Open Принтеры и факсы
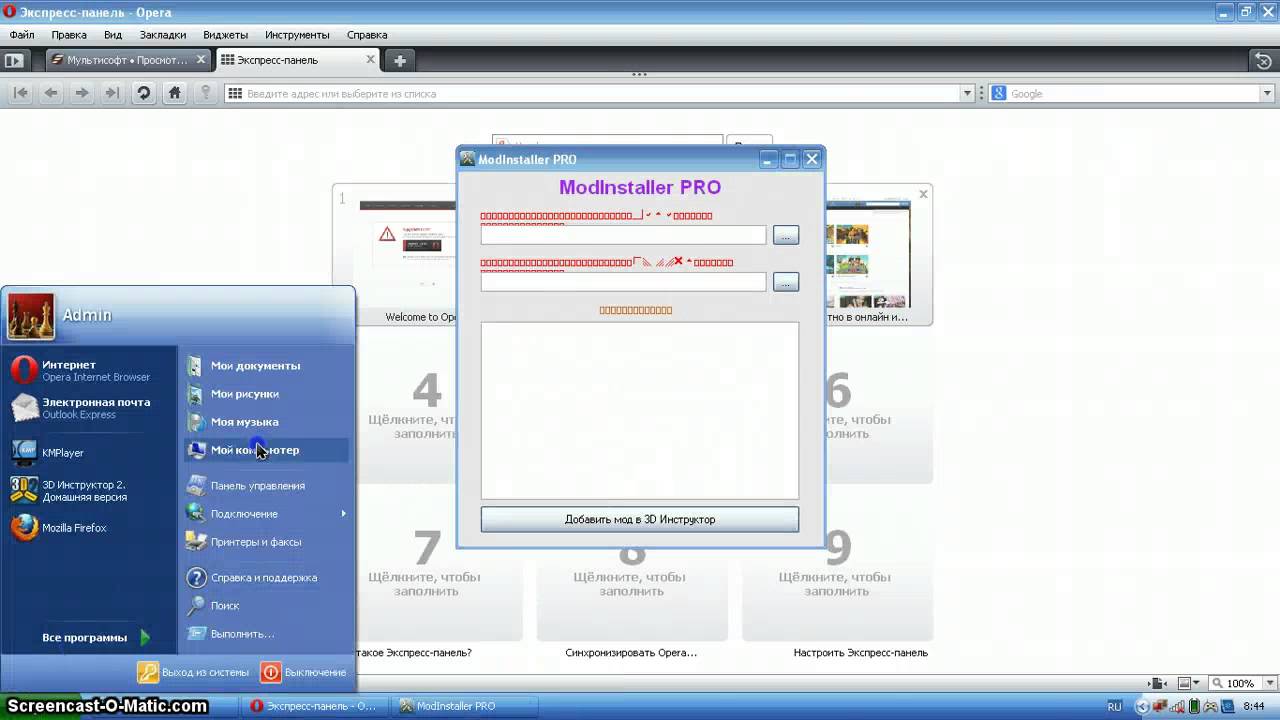 pyautogui.click(x=255, y=542)
